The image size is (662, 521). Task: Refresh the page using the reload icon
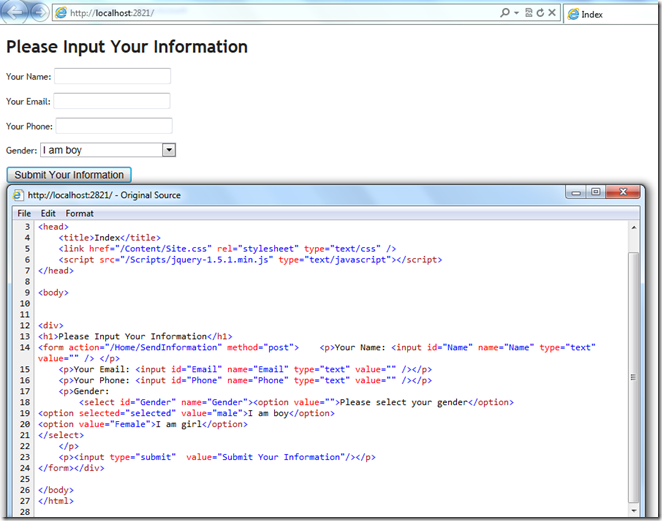coord(540,13)
